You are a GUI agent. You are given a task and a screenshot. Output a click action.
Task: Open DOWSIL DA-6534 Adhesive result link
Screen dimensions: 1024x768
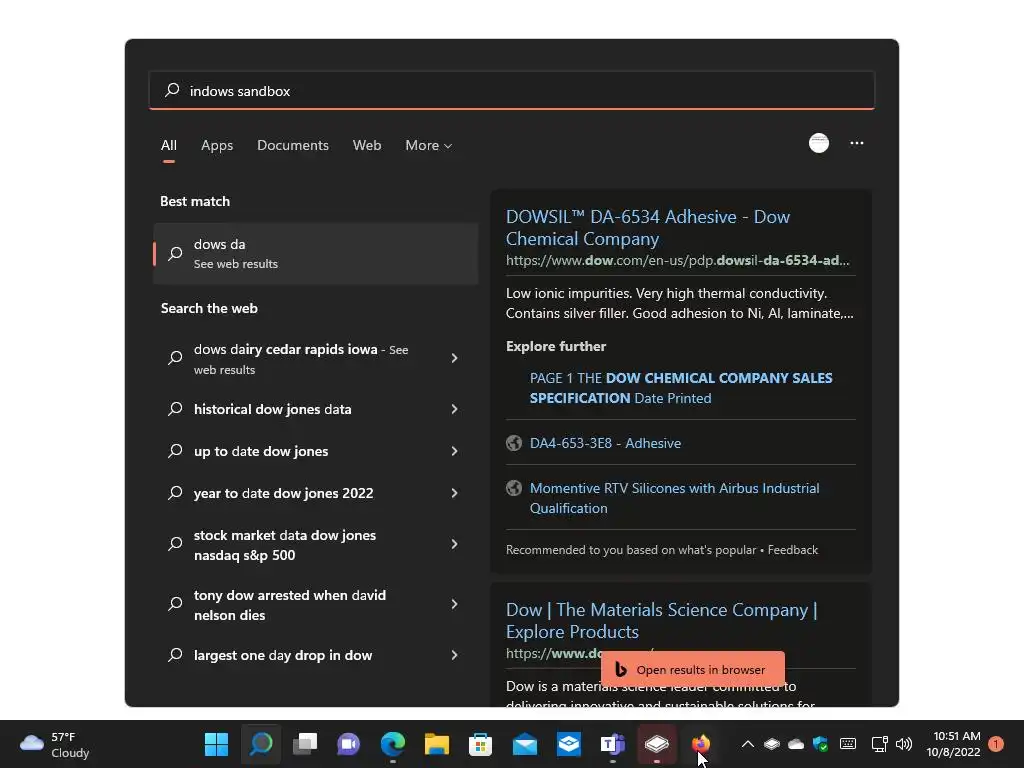[648, 227]
